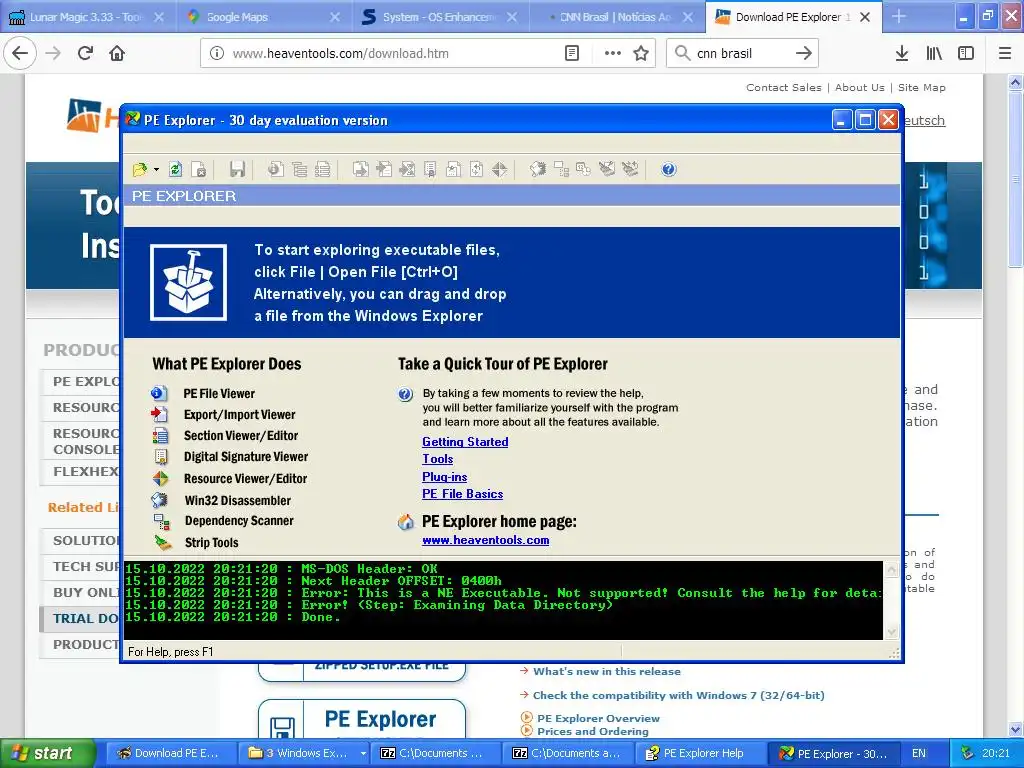
Task: Click the 'MS-DOS Header: OK' log line
Action: tap(281, 569)
